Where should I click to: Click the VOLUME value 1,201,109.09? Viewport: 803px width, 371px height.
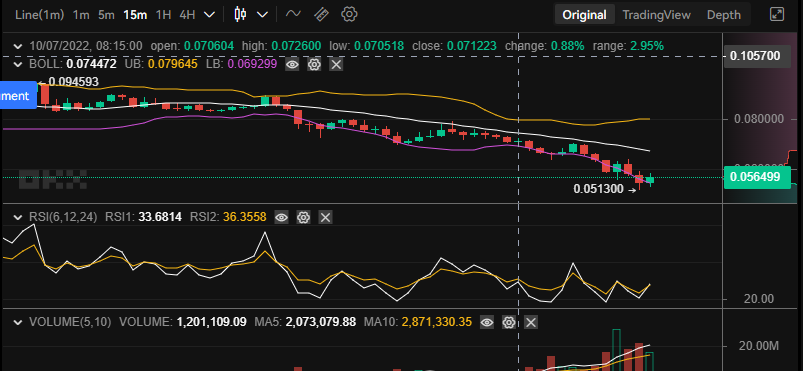click(x=212, y=322)
